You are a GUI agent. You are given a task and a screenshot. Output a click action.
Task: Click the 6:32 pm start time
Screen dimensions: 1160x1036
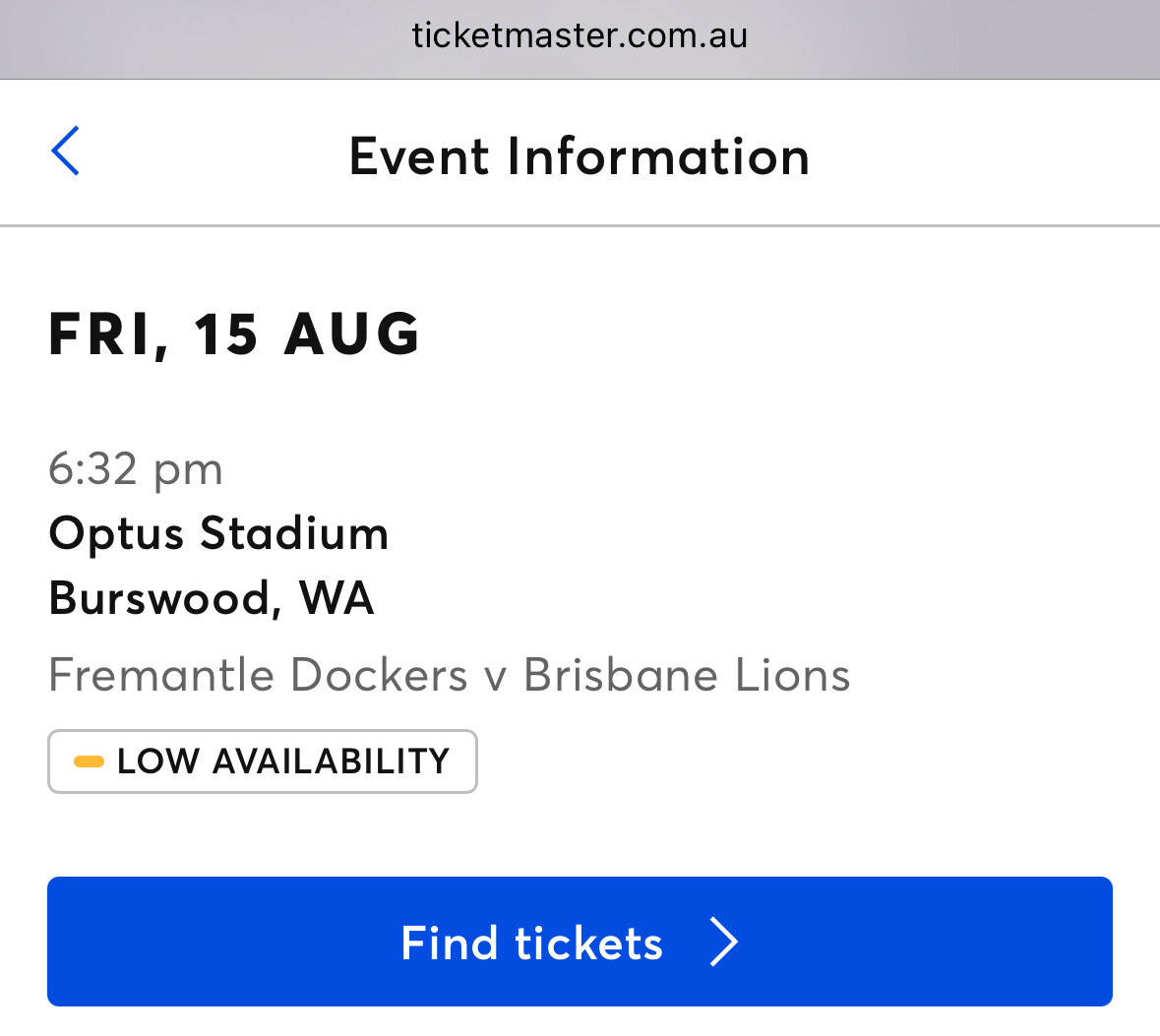click(136, 468)
